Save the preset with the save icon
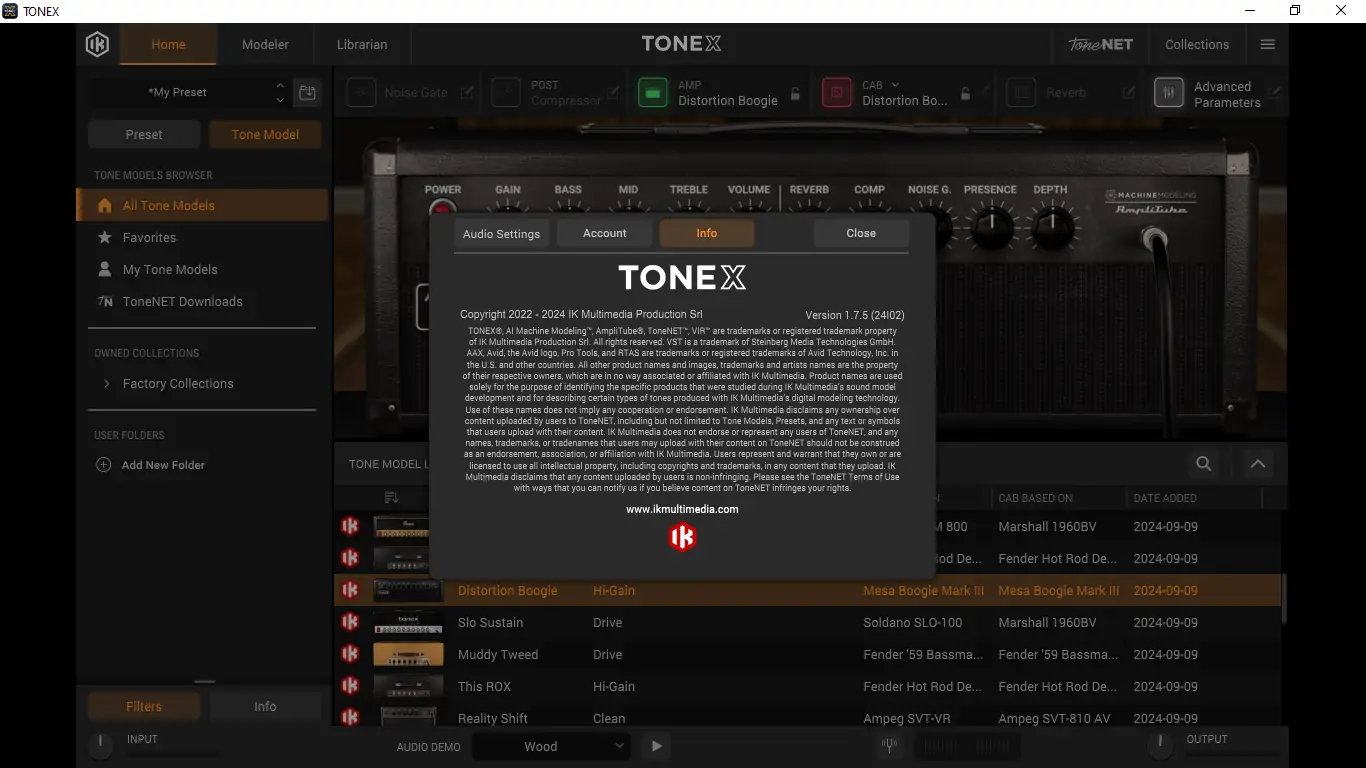The height and width of the screenshot is (768, 1366). 308,92
